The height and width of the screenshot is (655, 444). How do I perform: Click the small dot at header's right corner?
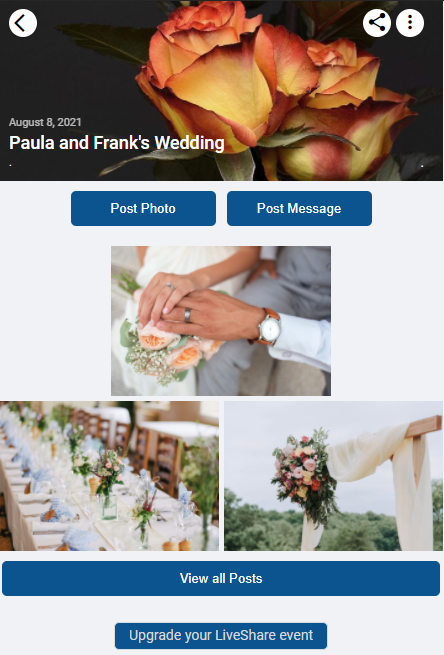tap(422, 166)
